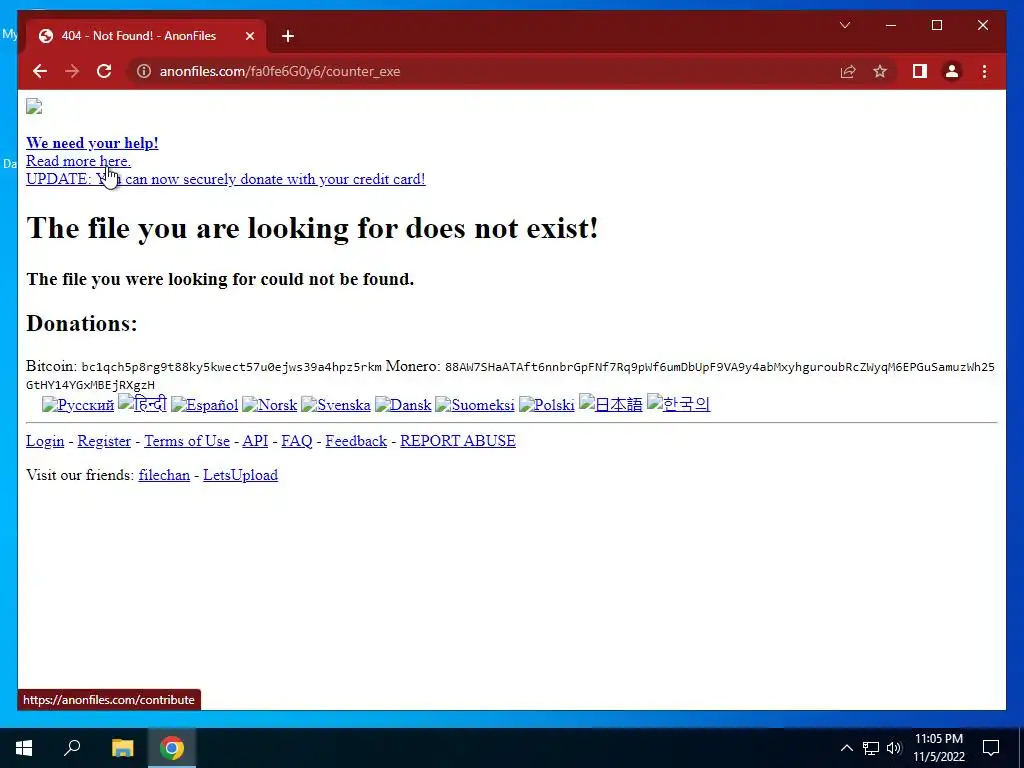Image resolution: width=1024 pixels, height=768 pixels.
Task: Share this page icon
Action: pos(848,71)
